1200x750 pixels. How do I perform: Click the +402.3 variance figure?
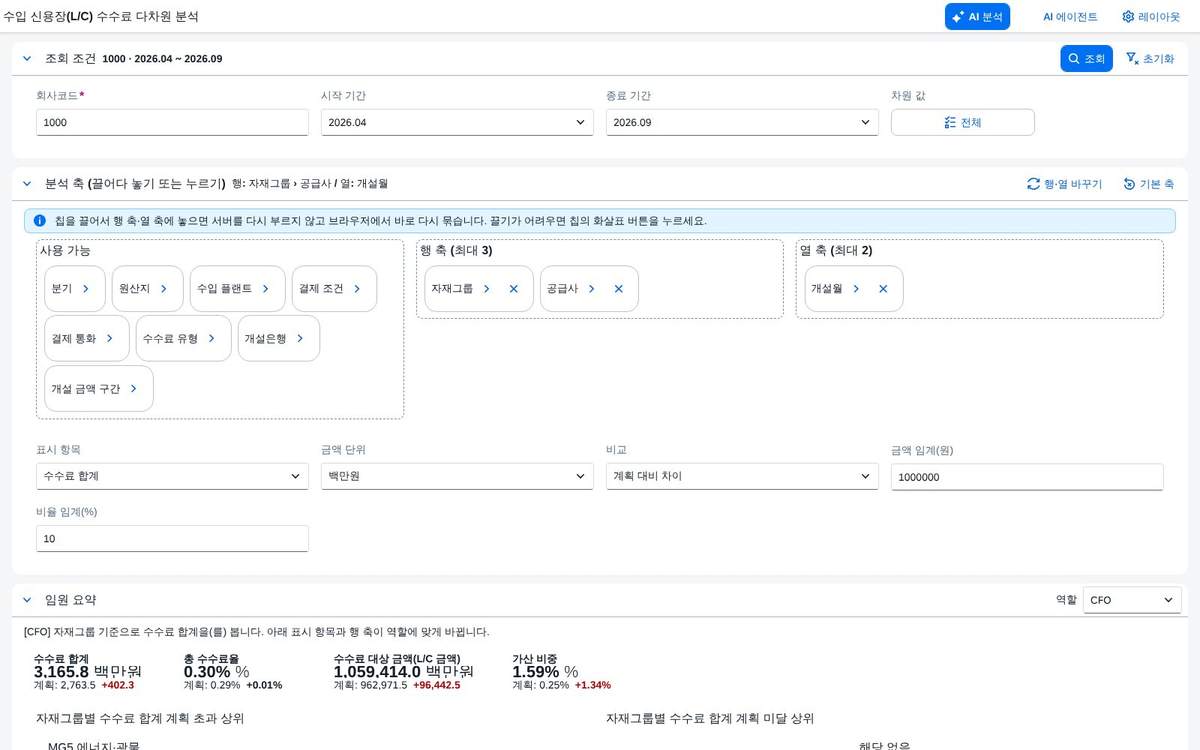(x=118, y=685)
